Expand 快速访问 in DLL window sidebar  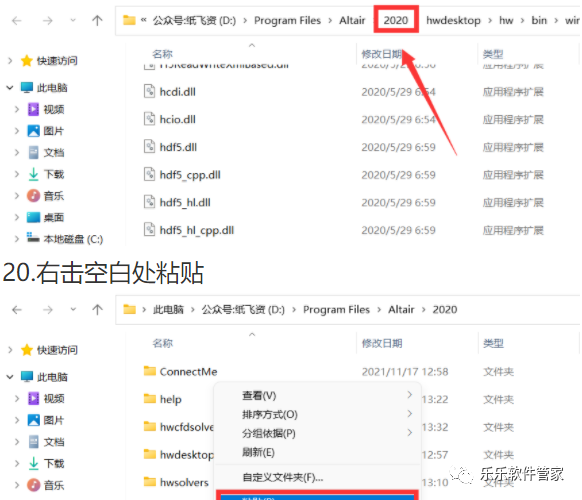coord(10,61)
